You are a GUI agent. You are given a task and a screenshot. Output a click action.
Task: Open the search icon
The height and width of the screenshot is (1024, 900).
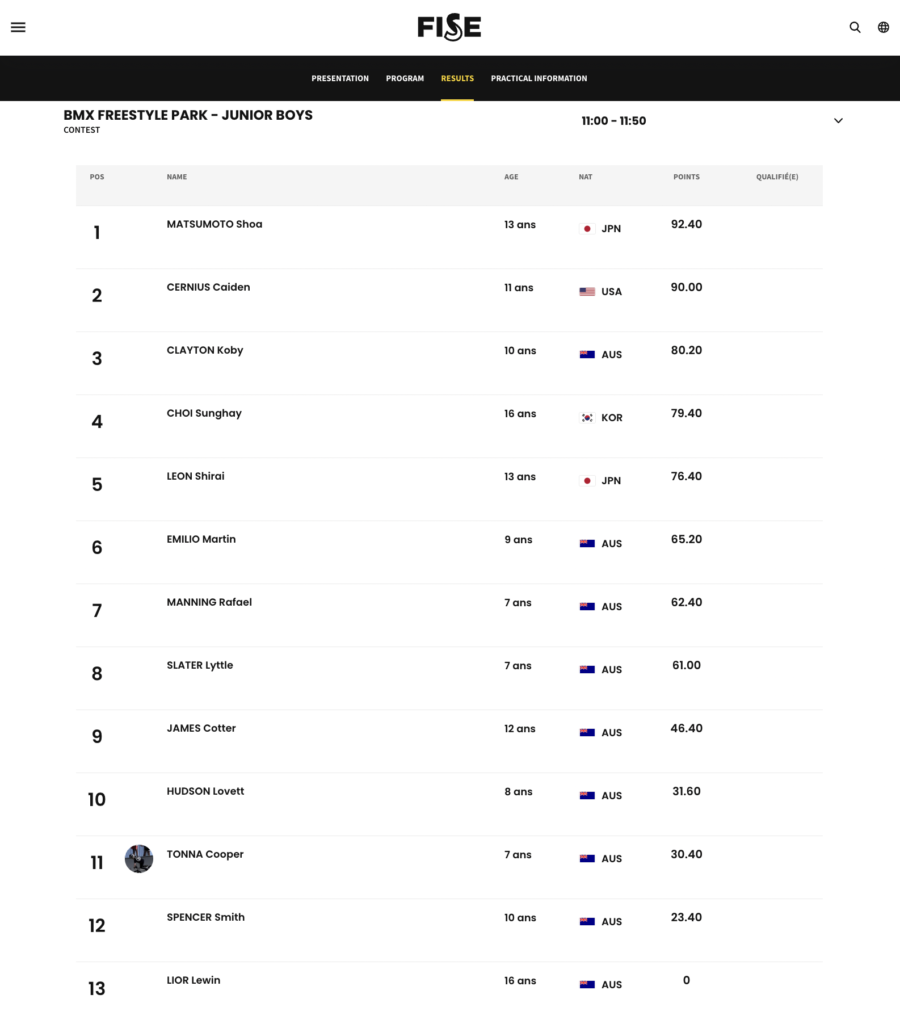tap(854, 27)
